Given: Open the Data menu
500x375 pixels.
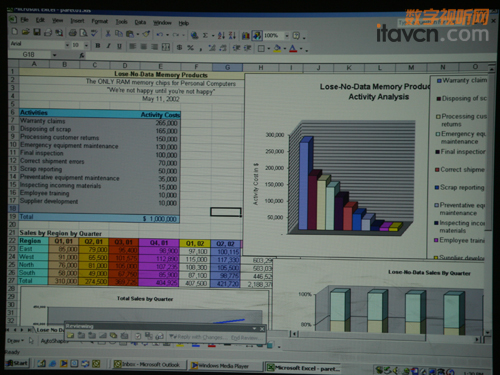Looking at the screenshot, I should pyautogui.click(x=140, y=22).
